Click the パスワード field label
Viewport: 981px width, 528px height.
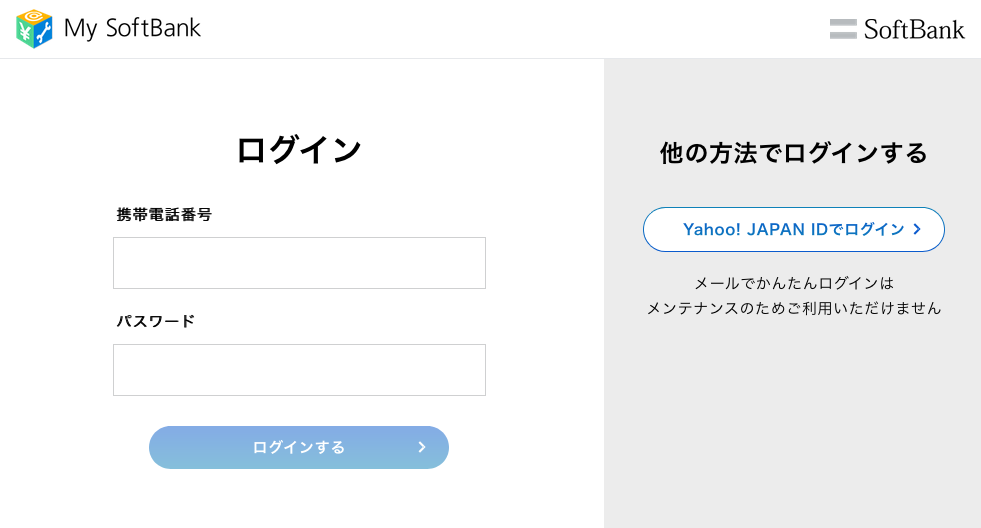(156, 321)
